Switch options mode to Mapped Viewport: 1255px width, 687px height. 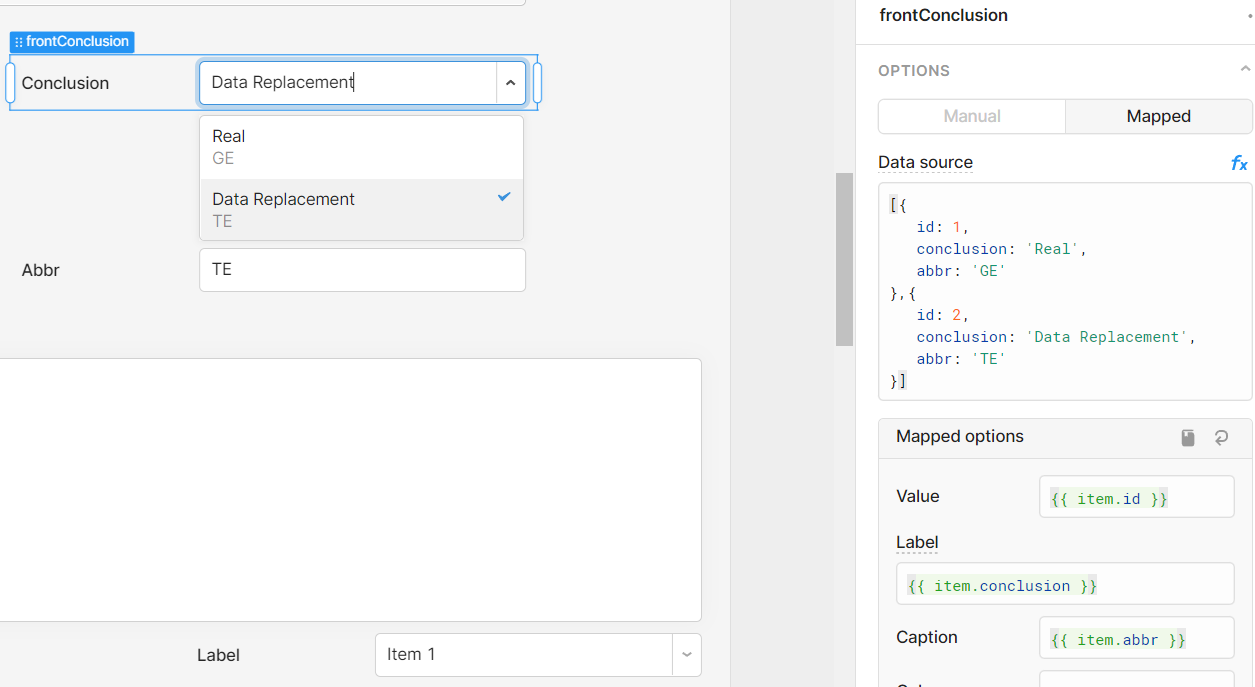[x=1159, y=116]
